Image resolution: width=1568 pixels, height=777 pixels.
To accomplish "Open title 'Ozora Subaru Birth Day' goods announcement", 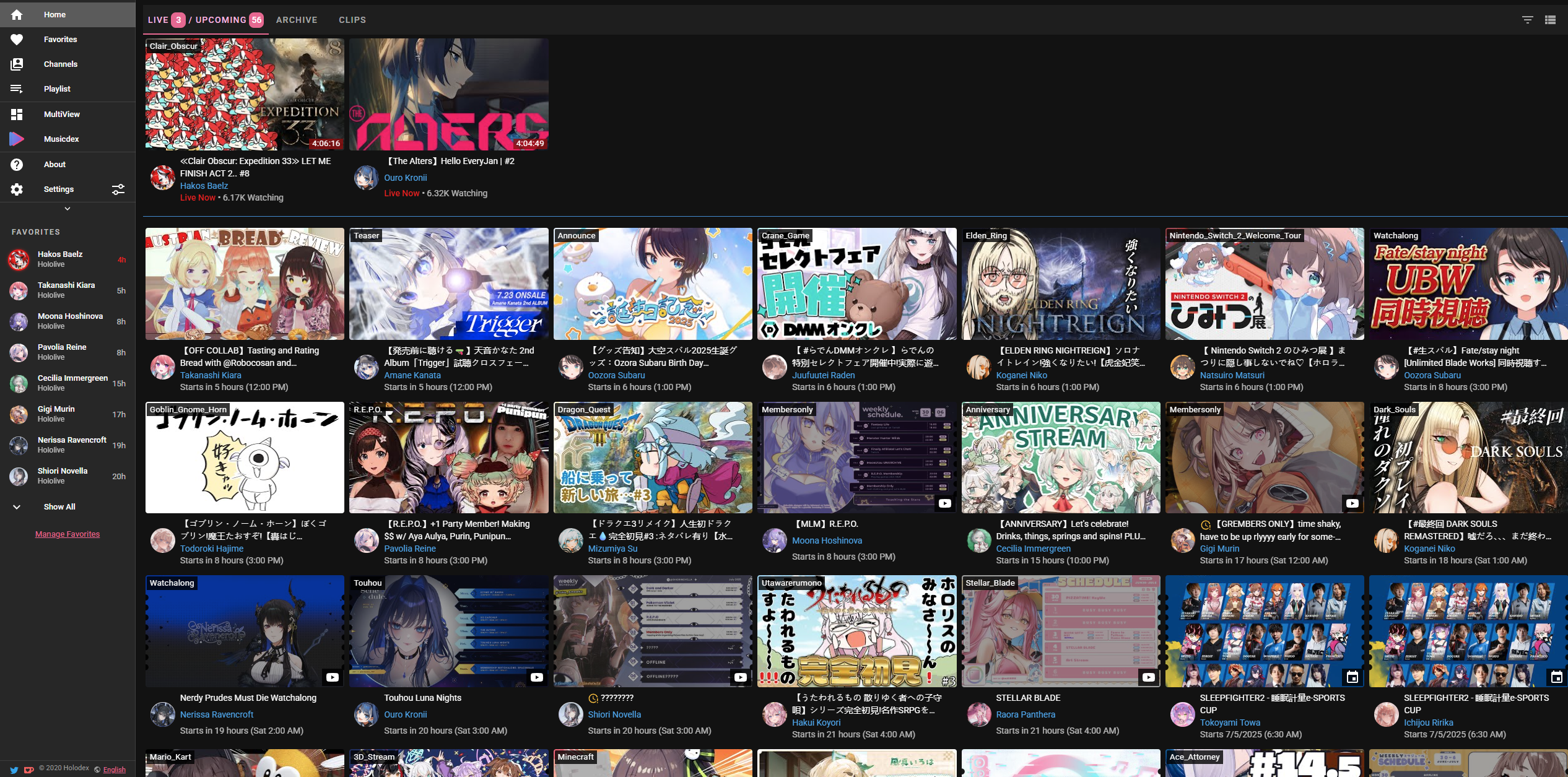I will click(x=662, y=357).
